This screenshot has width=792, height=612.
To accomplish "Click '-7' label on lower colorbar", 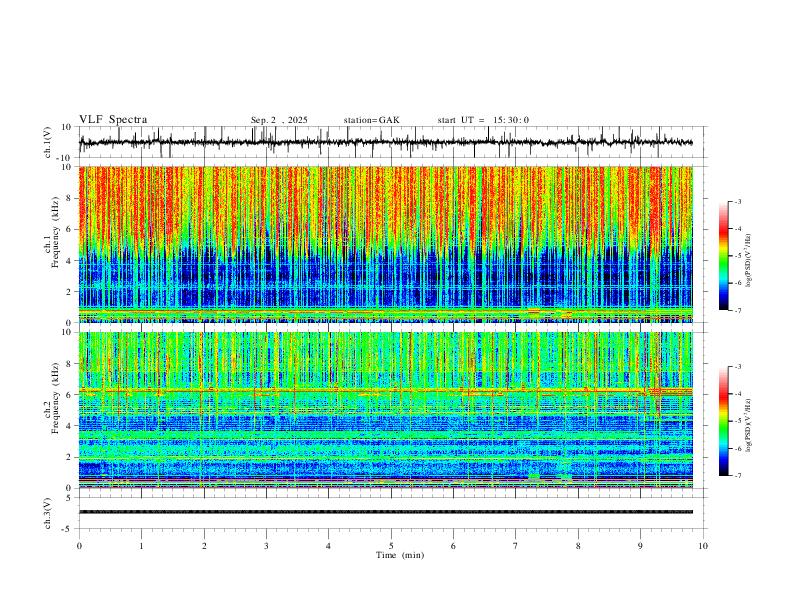I will (738, 476).
